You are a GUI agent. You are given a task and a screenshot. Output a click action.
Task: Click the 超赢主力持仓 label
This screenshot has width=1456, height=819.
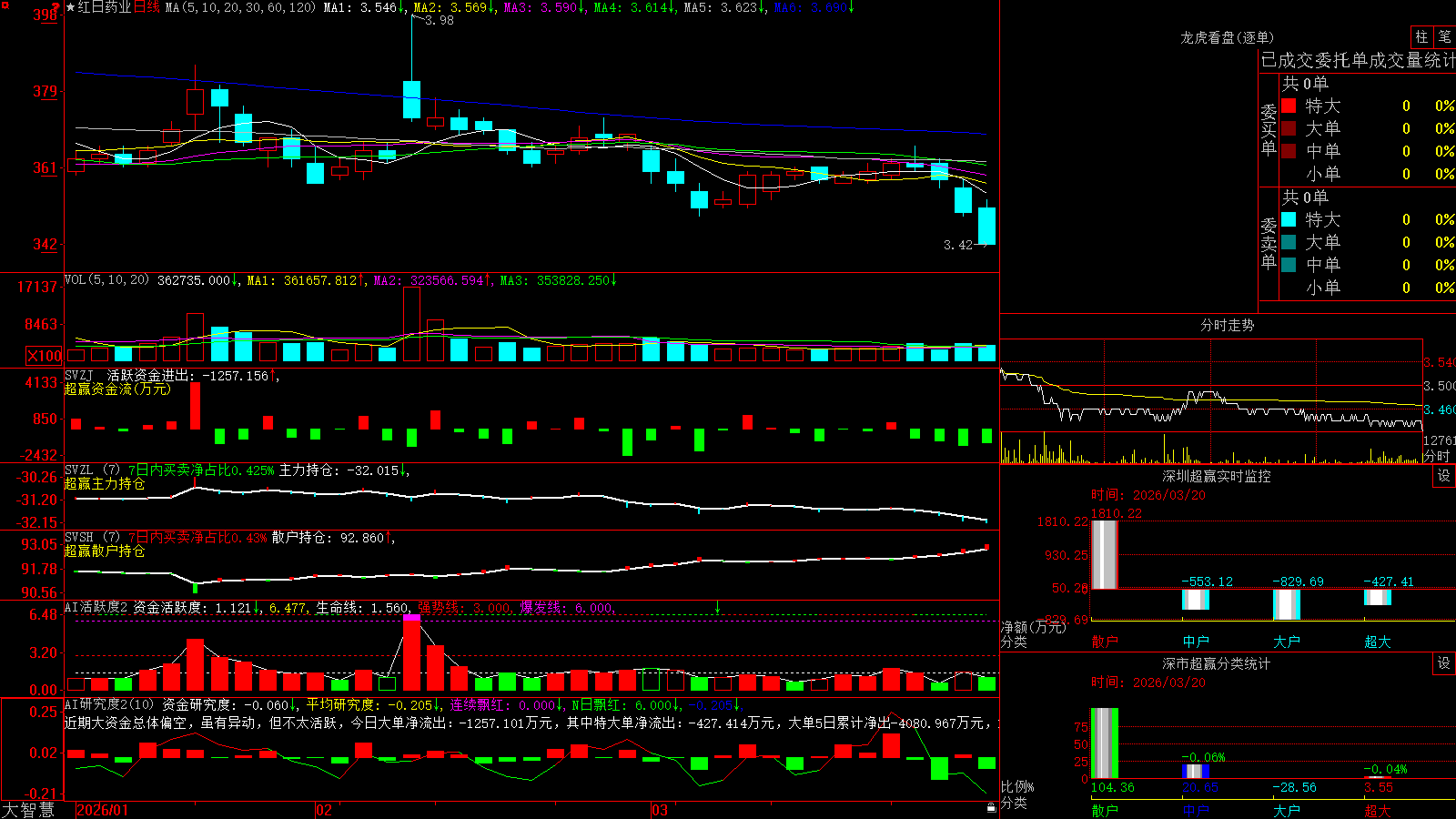tap(105, 483)
